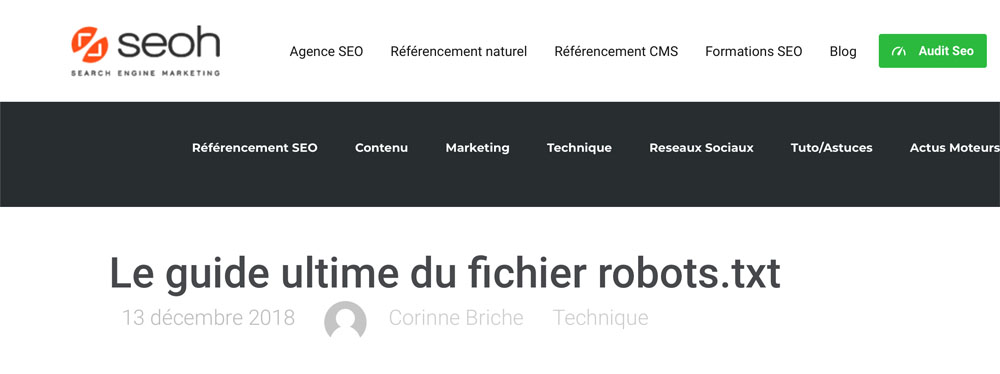The image size is (1000, 374).
Task: Click the orange seoh logo icon
Action: (89, 45)
